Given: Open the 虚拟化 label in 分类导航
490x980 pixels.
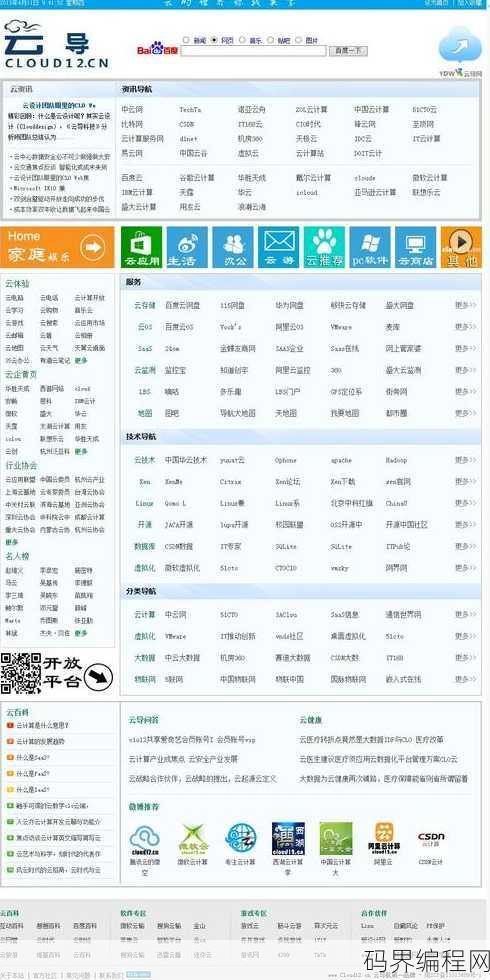Looking at the screenshot, I should tap(144, 636).
